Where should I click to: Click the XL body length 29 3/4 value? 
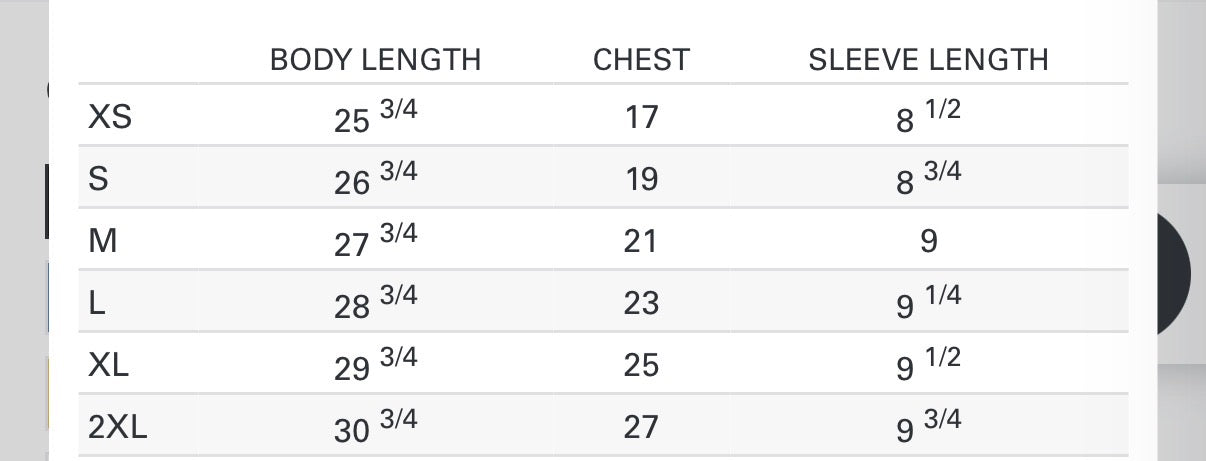pos(375,366)
